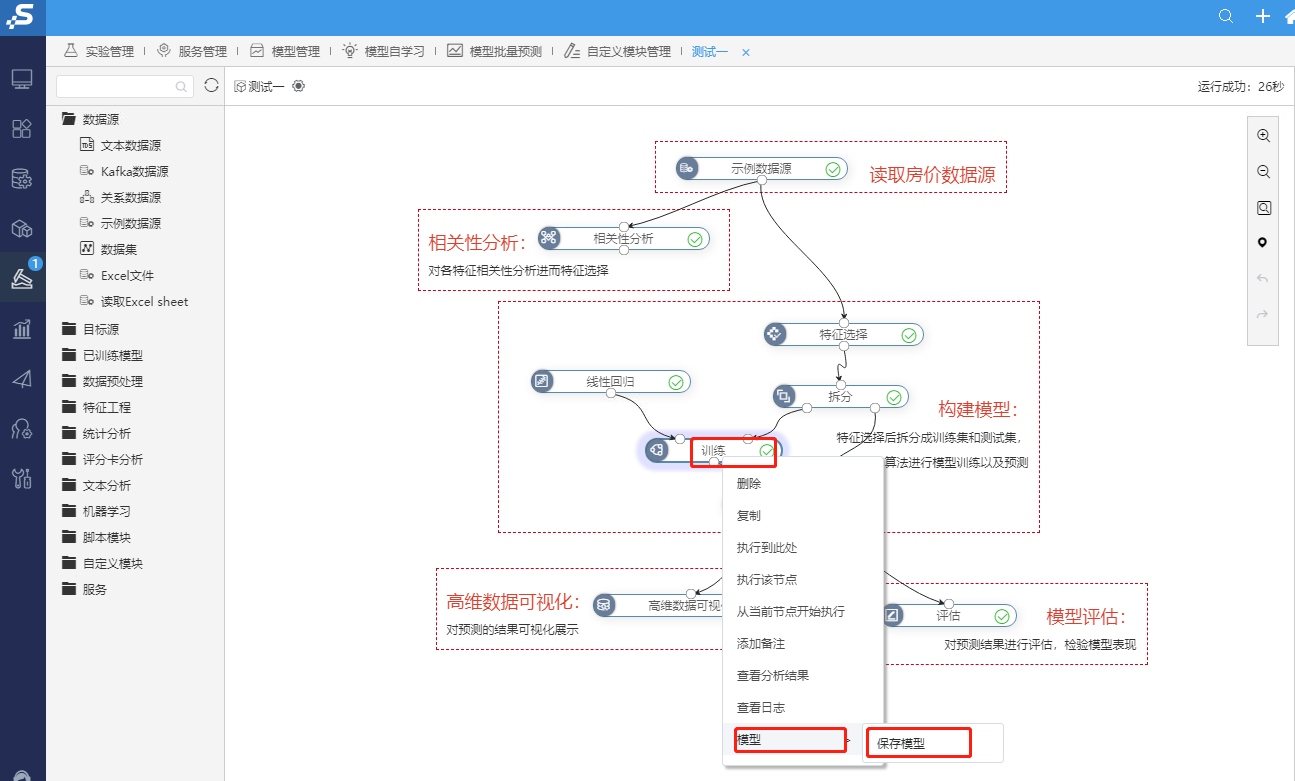
Task: Expand the 已训练模型 folder
Action: point(69,355)
